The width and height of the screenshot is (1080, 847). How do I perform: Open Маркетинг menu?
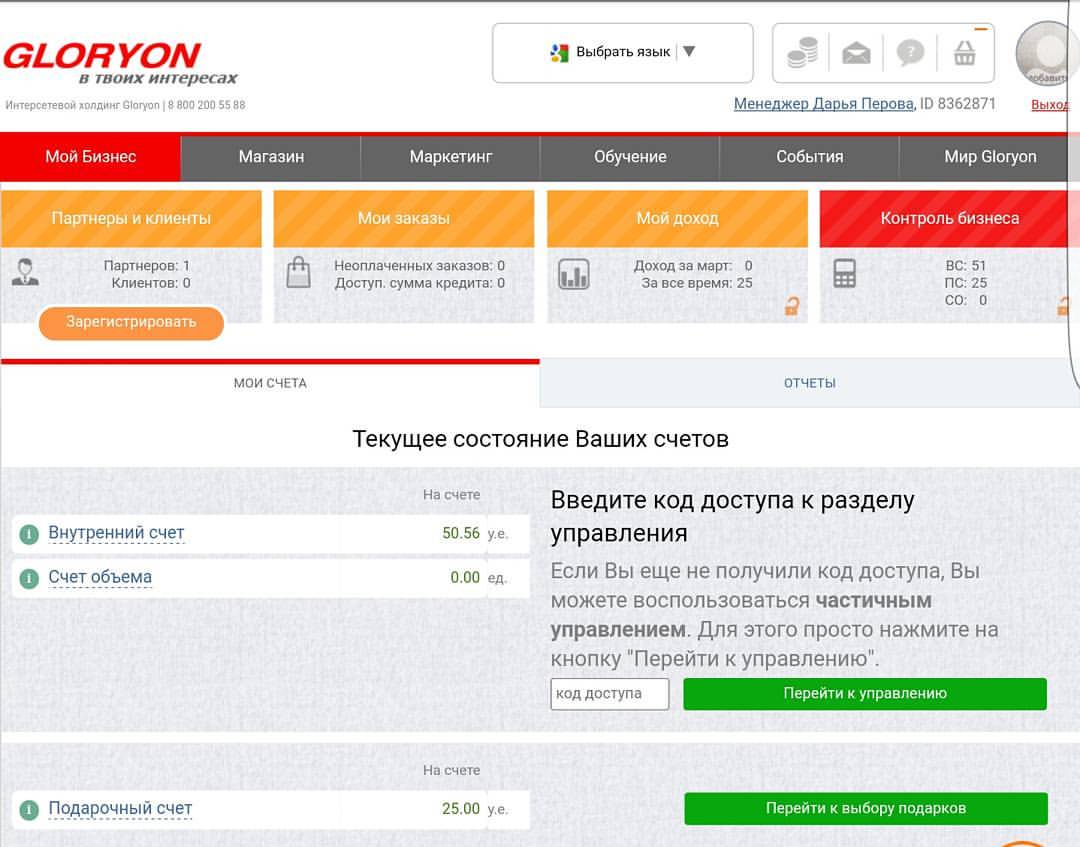click(x=450, y=157)
